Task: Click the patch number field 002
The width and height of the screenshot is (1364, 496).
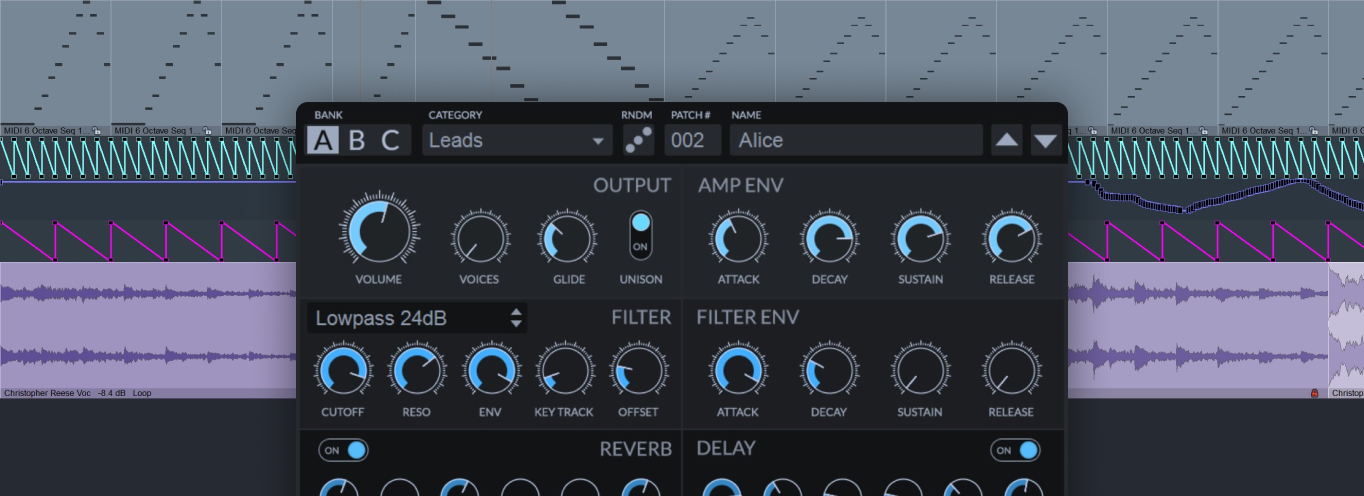Action: click(692, 140)
